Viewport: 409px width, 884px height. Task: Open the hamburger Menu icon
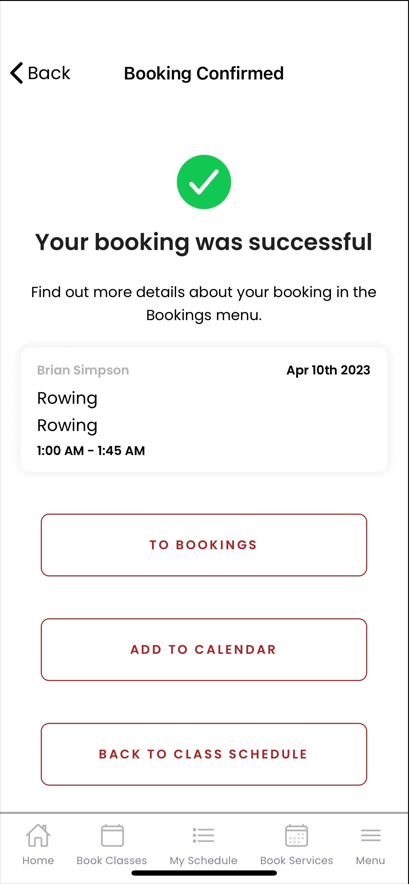(371, 835)
